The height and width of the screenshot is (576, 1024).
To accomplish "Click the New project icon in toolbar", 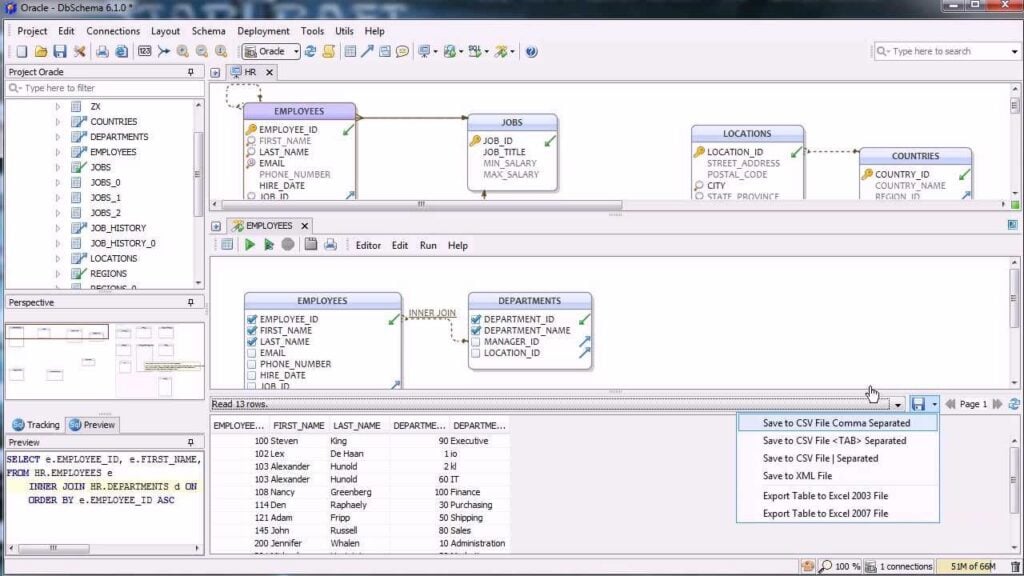I will 22,52.
